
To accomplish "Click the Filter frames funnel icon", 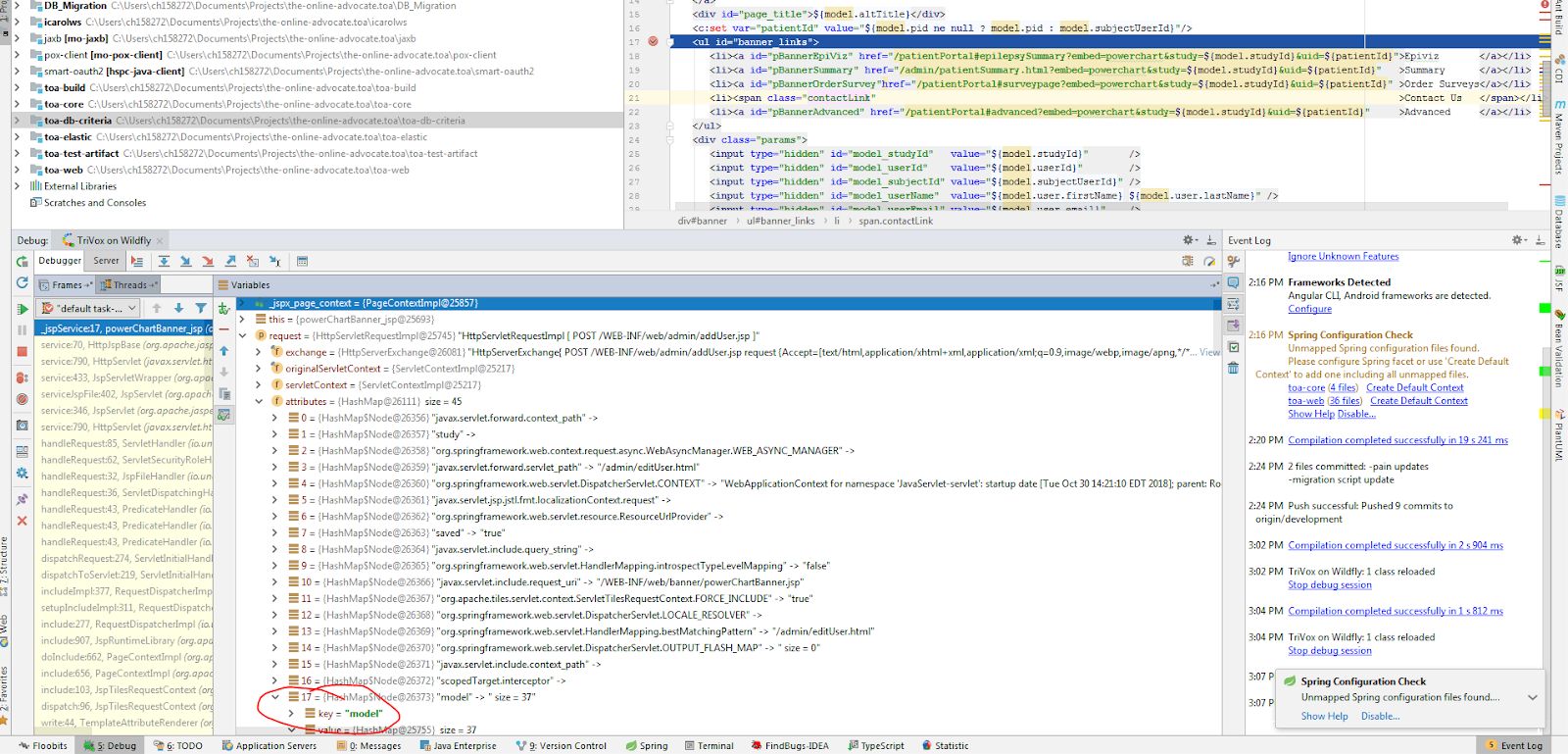I will pyautogui.click(x=201, y=308).
